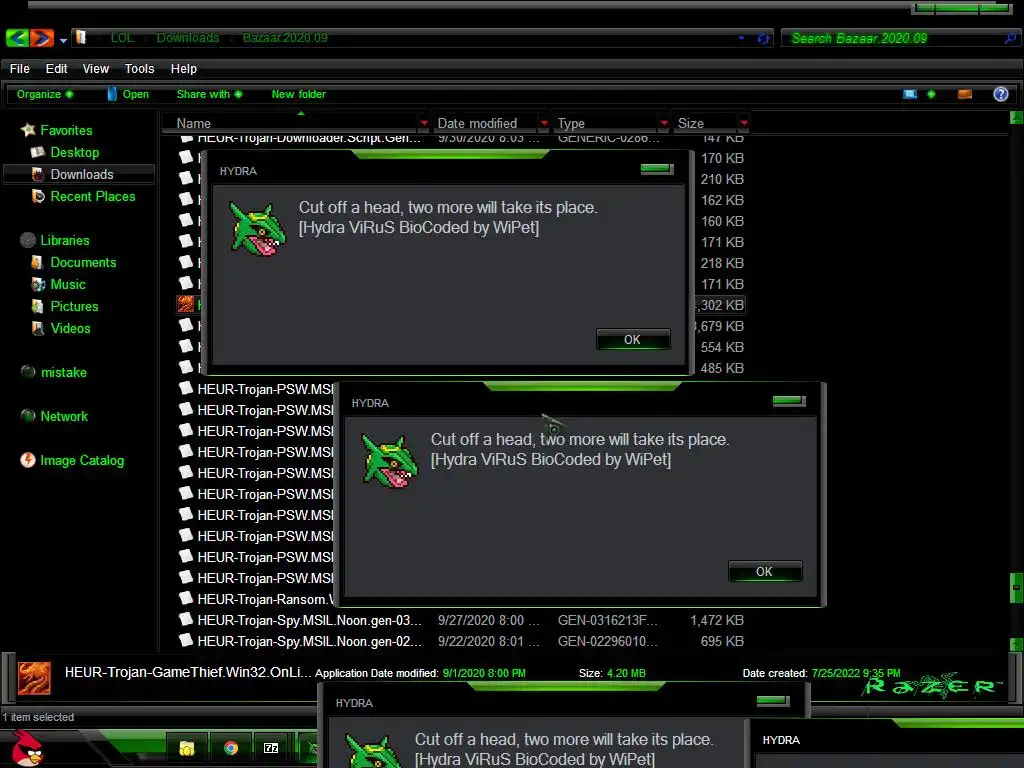Open the Help menu
The image size is (1024, 768).
tap(184, 69)
